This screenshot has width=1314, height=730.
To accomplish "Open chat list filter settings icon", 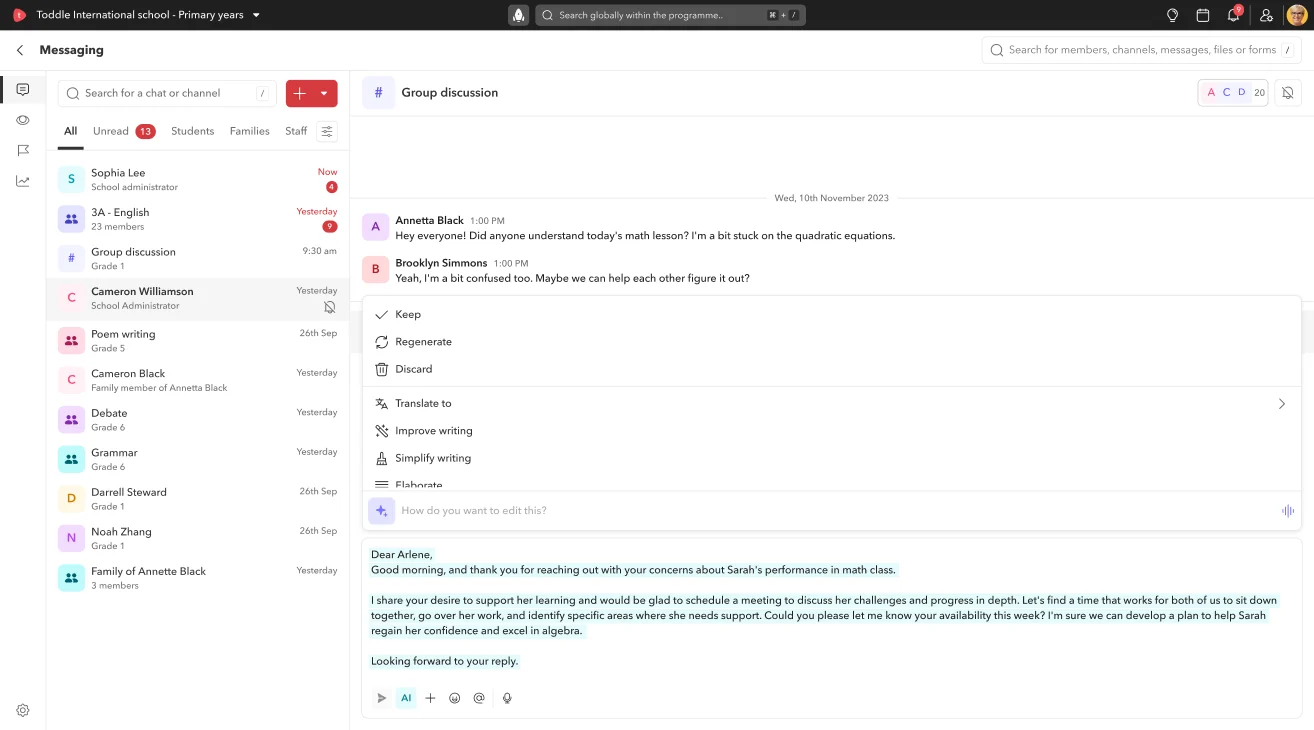I will pyautogui.click(x=327, y=131).
